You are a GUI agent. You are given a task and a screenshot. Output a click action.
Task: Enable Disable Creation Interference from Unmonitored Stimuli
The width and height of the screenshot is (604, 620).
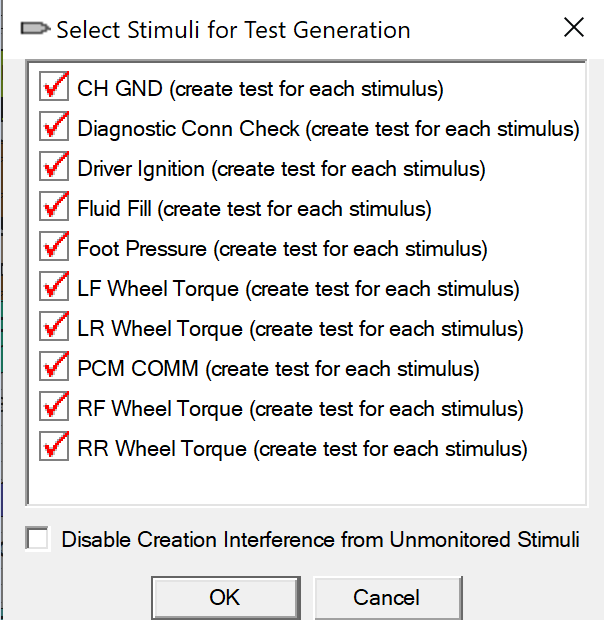(x=38, y=538)
